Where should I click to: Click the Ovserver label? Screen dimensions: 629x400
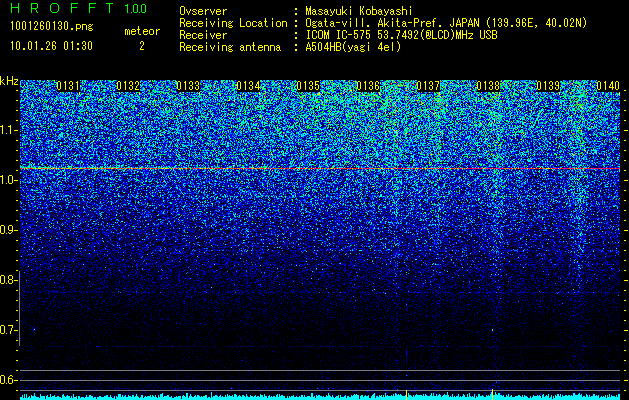[x=203, y=11]
